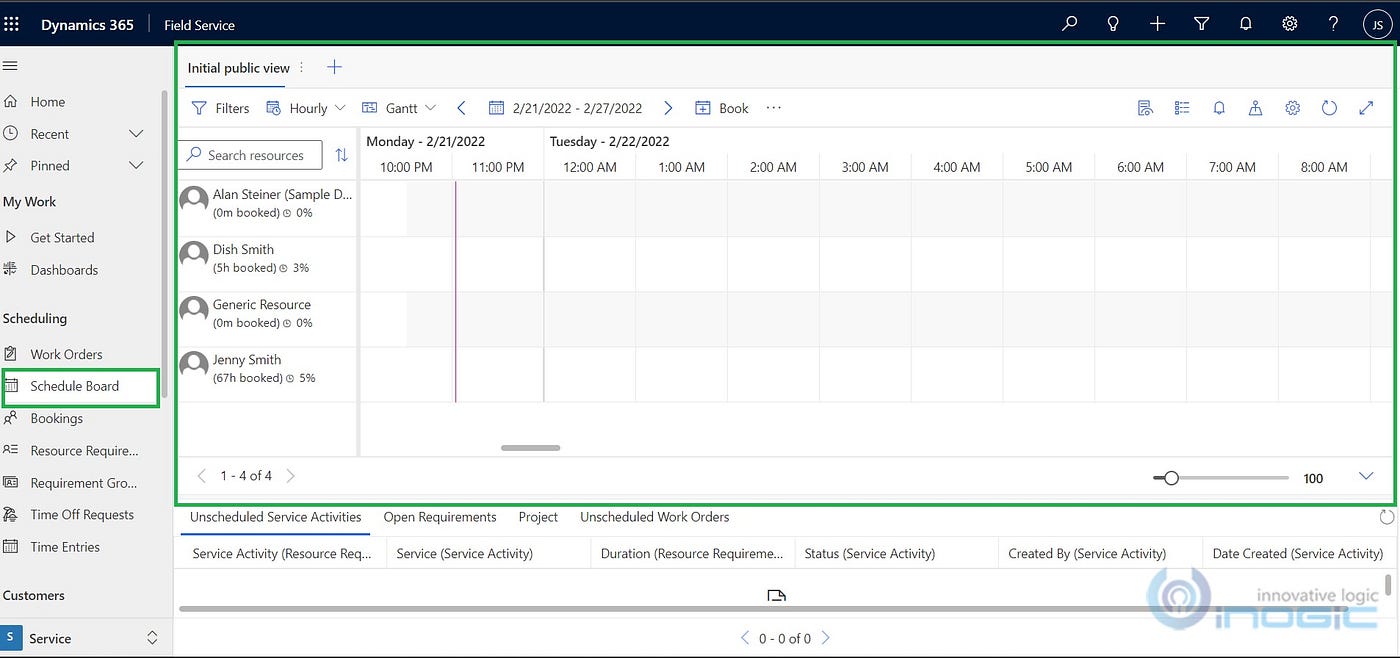Image resolution: width=1400 pixels, height=658 pixels.
Task: Open Time Off Requests in the sidebar
Action: point(80,515)
